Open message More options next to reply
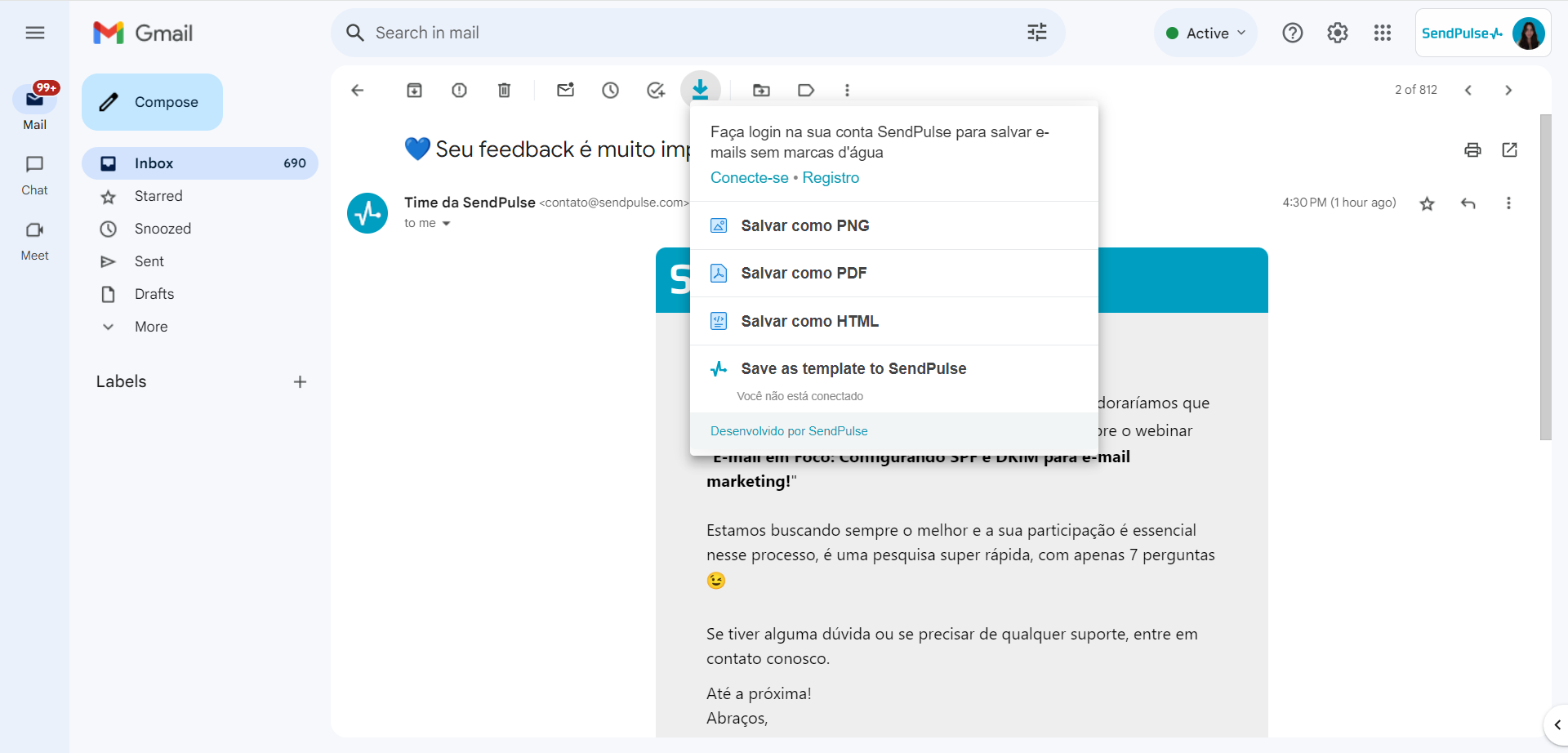The width and height of the screenshot is (1568, 753). coord(1508,203)
